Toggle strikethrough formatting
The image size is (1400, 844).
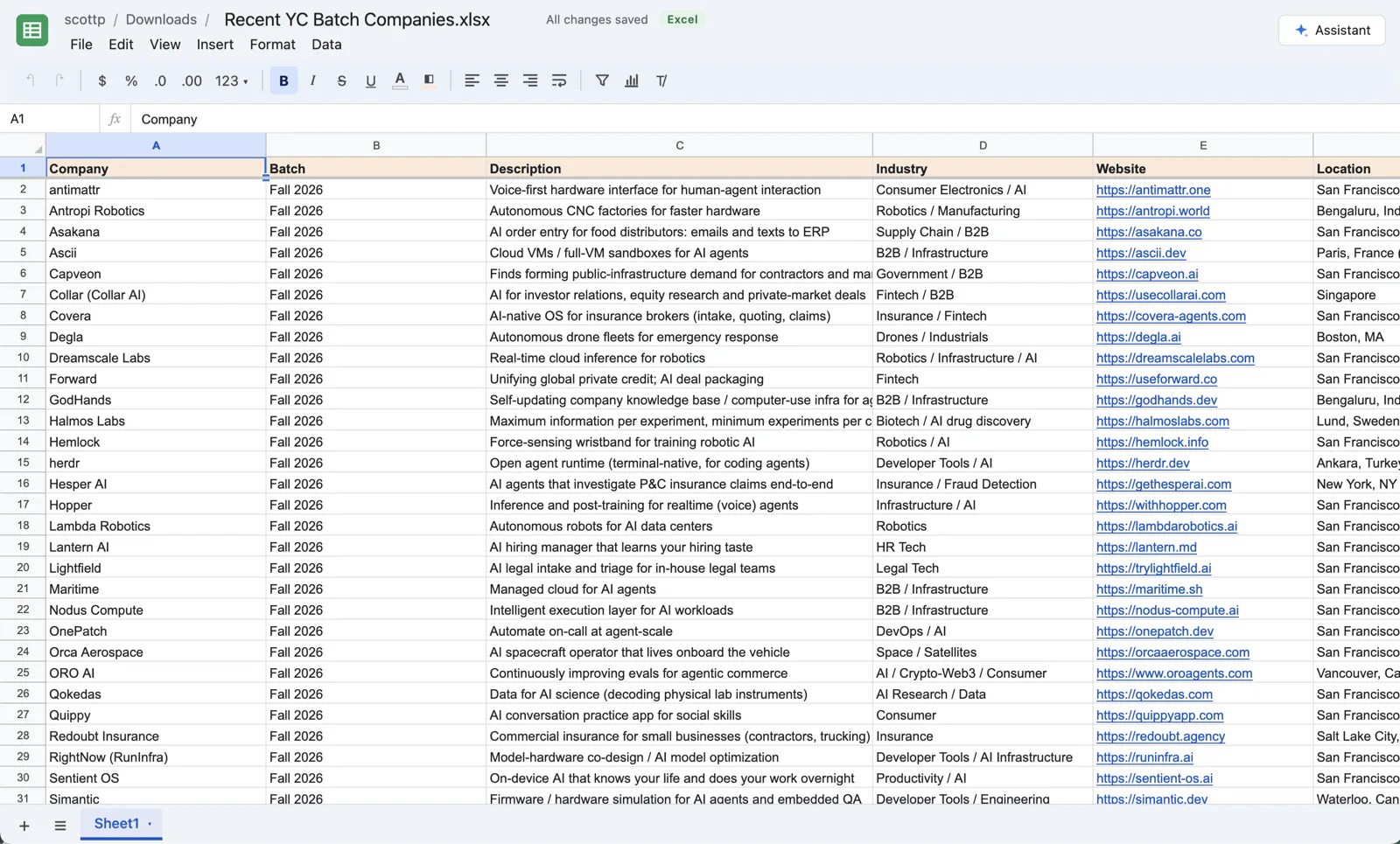click(341, 80)
